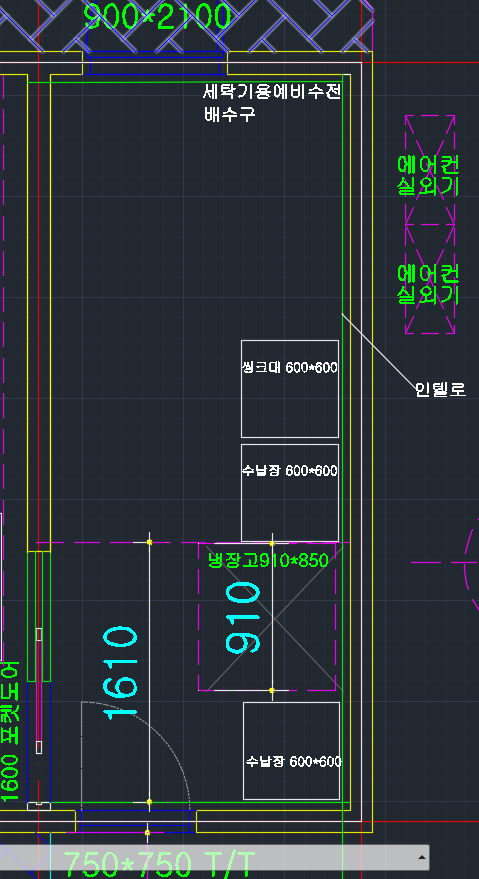Click the top yellow grip of 1610 dimension
Viewport: 479px width, 879px height.
(149, 542)
